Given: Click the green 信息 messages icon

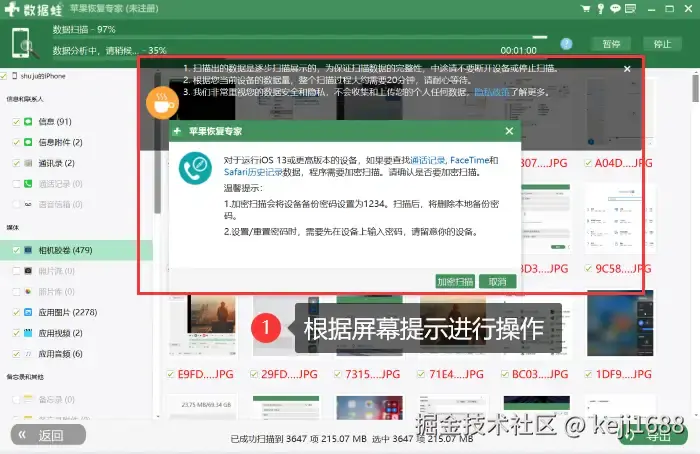Looking at the screenshot, I should click(28, 121).
